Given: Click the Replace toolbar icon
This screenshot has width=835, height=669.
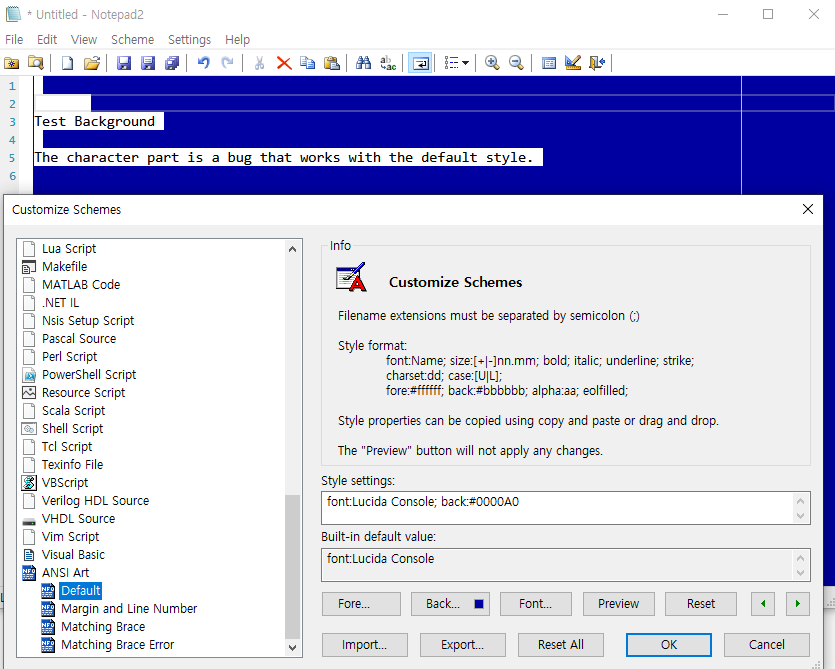Looking at the screenshot, I should (388, 63).
